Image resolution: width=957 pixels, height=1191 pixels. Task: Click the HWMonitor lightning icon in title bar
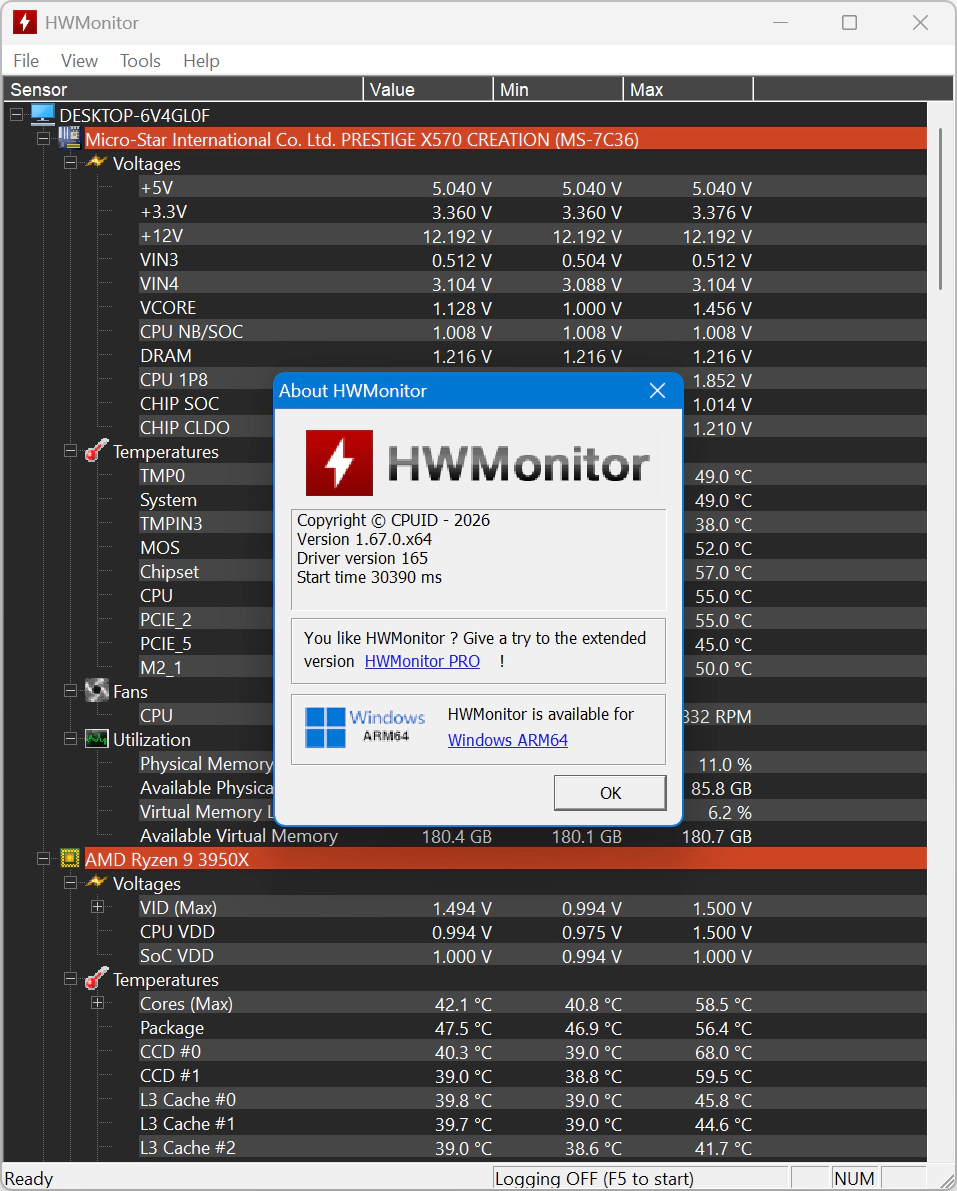[x=25, y=22]
